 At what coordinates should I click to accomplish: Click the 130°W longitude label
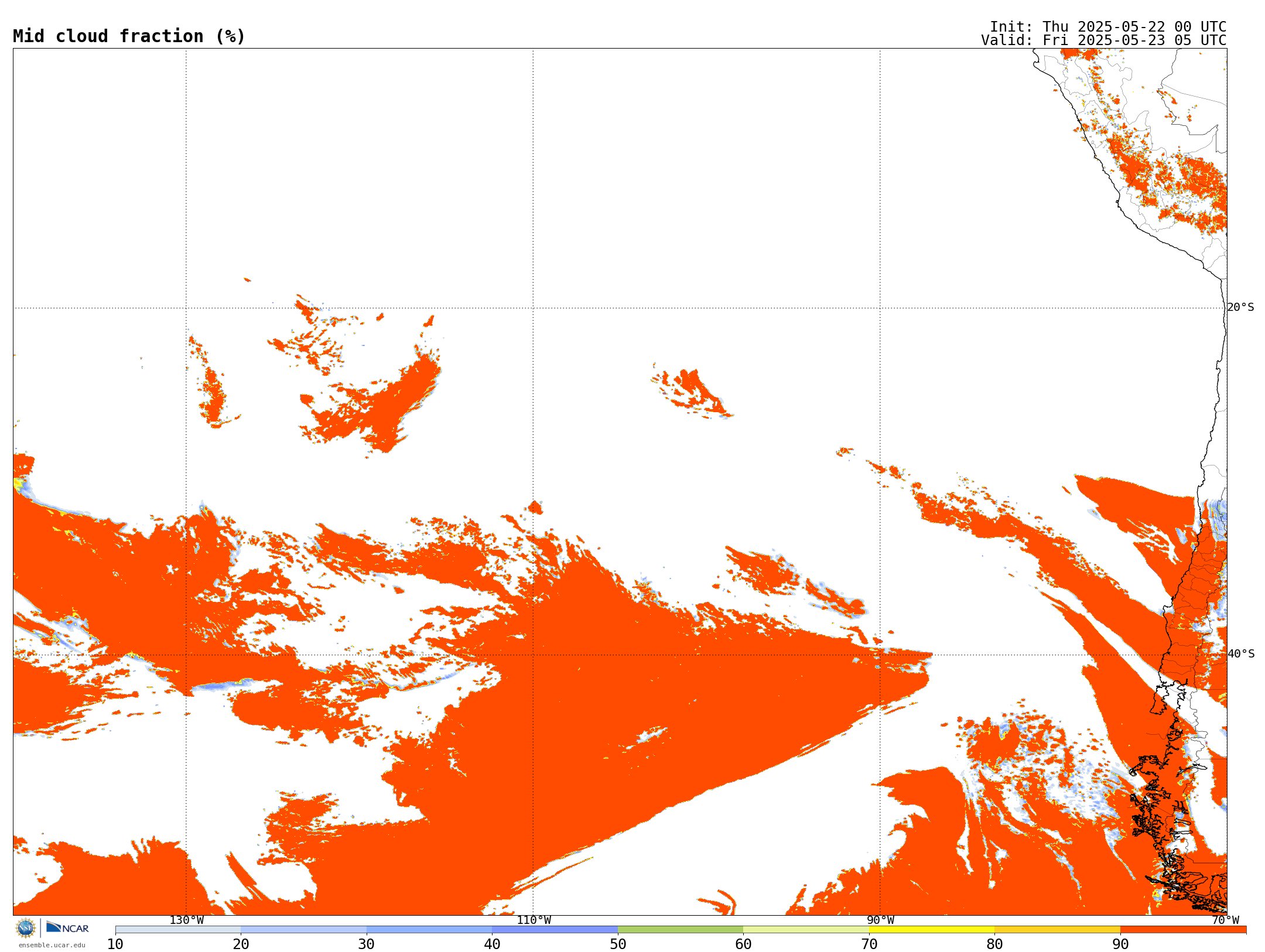point(187,920)
